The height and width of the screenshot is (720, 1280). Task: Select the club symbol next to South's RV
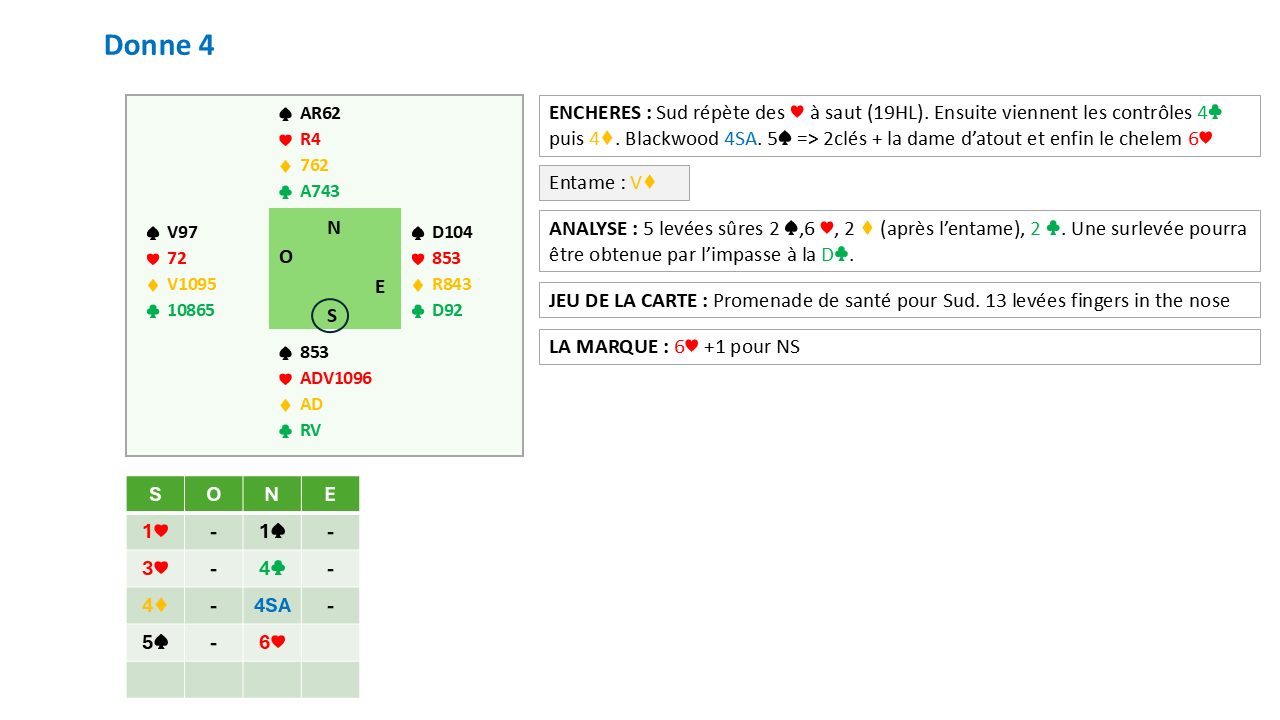coord(285,431)
